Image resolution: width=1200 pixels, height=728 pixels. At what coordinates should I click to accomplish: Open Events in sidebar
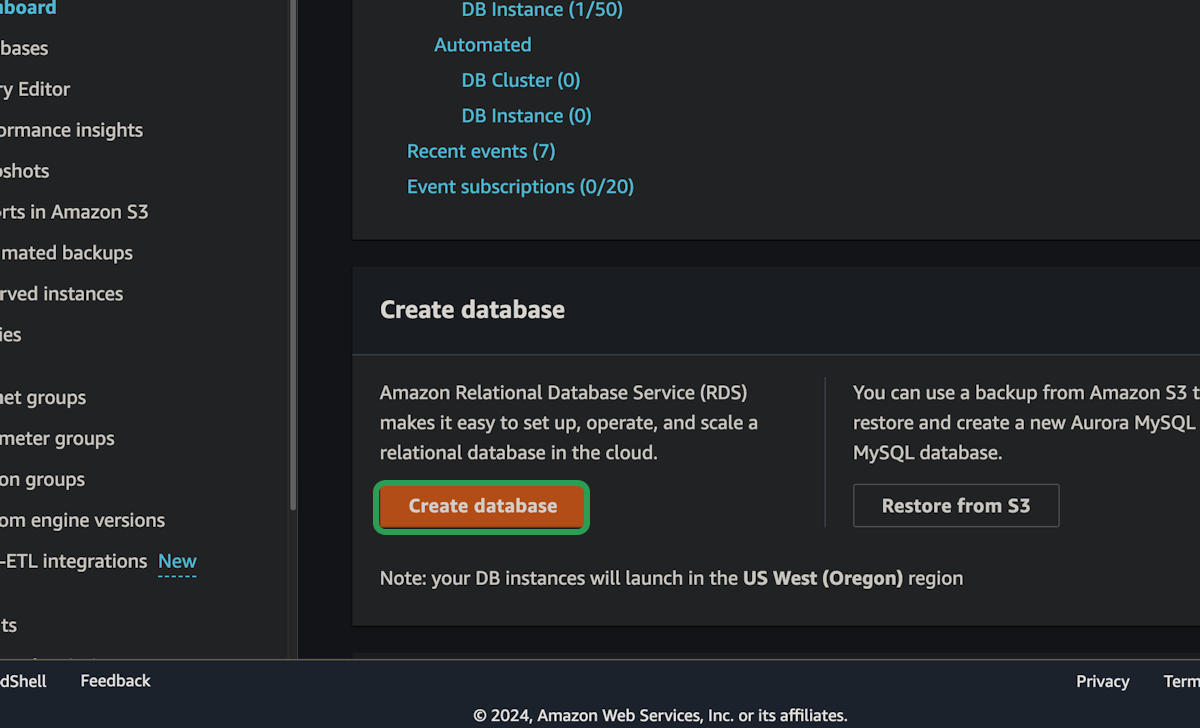8,625
